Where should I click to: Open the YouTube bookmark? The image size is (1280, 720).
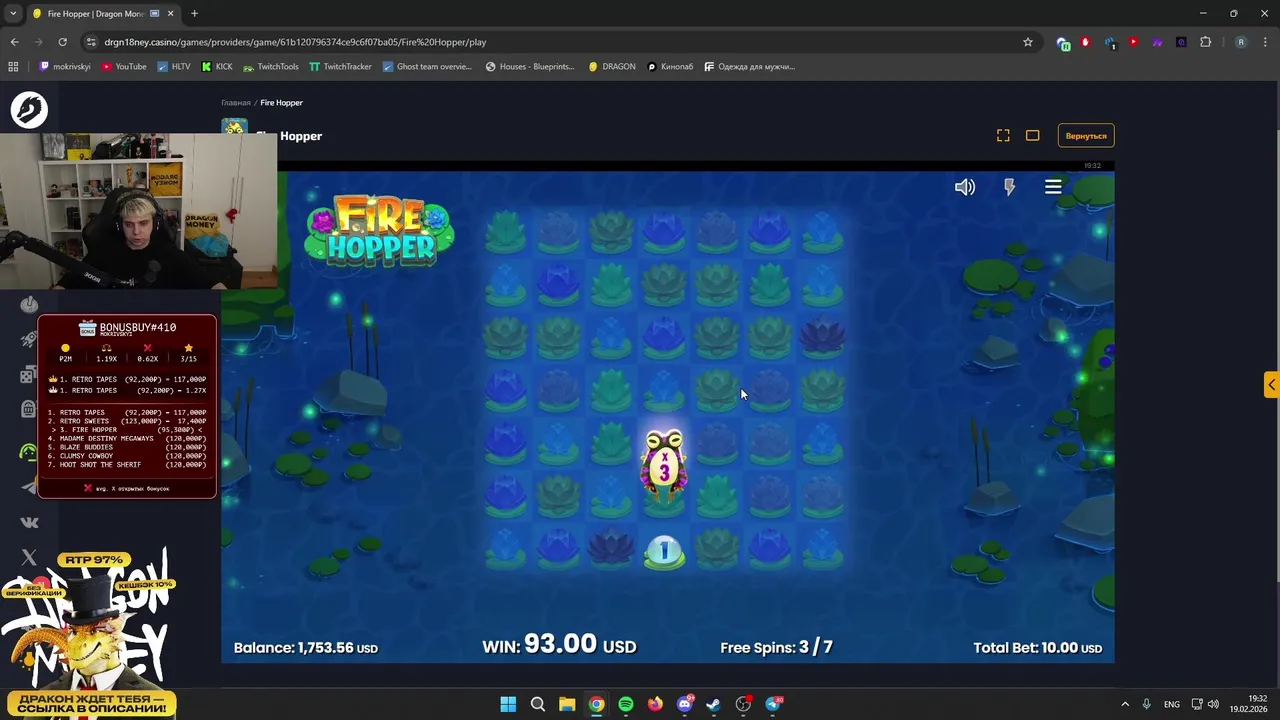(124, 67)
